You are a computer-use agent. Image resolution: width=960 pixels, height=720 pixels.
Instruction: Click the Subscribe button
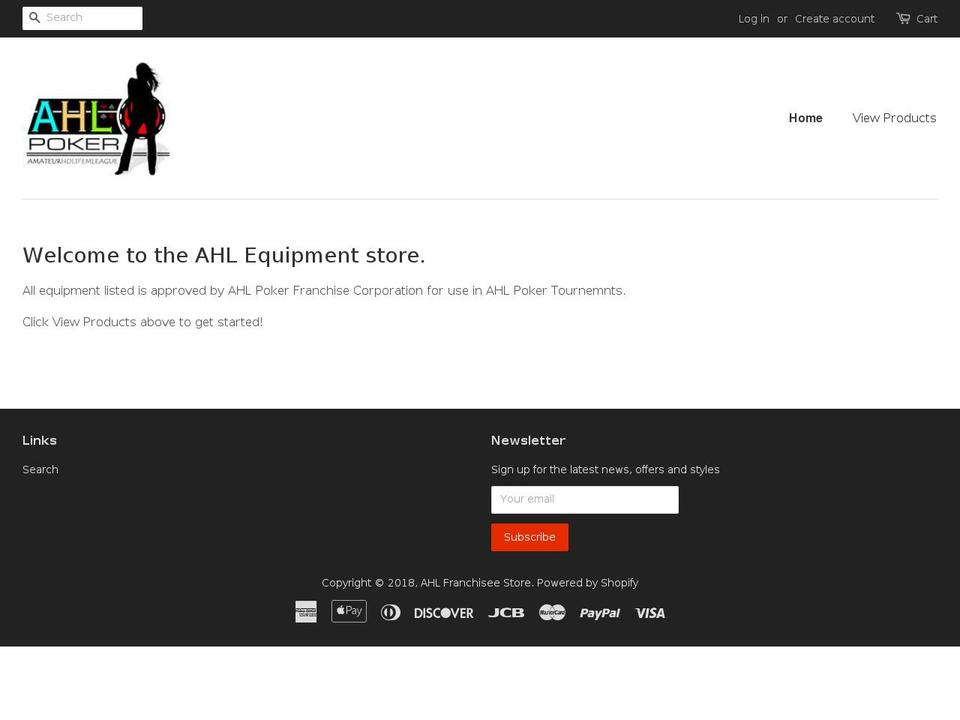pos(530,537)
